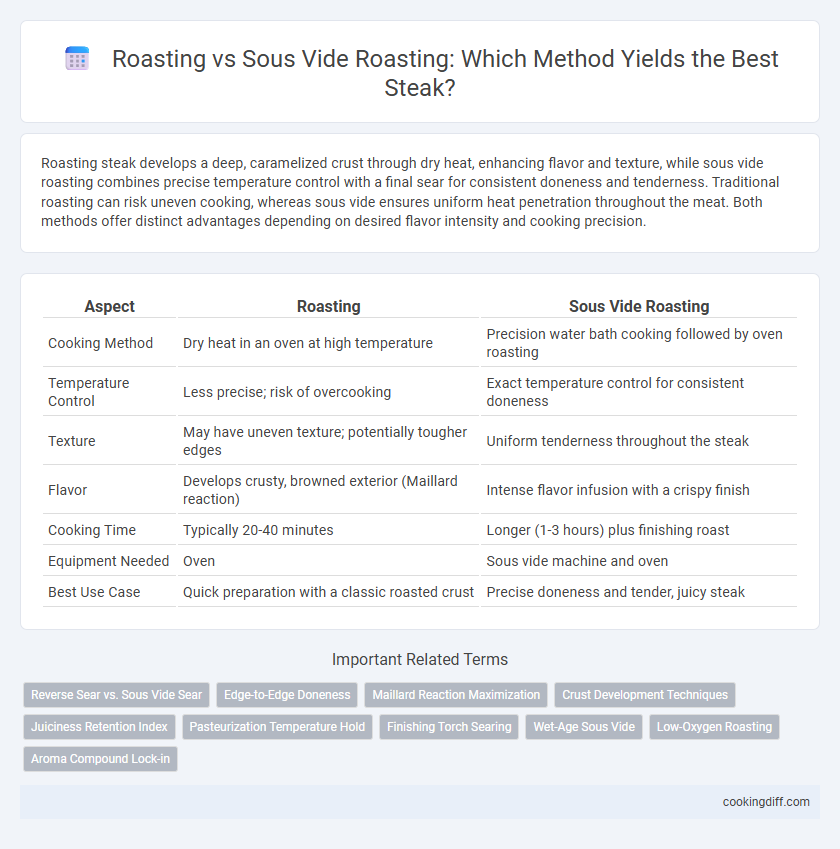Image resolution: width=840 pixels, height=849 pixels.
Task: Open the Low-Oxygen Roasting tag
Action: 714,727
